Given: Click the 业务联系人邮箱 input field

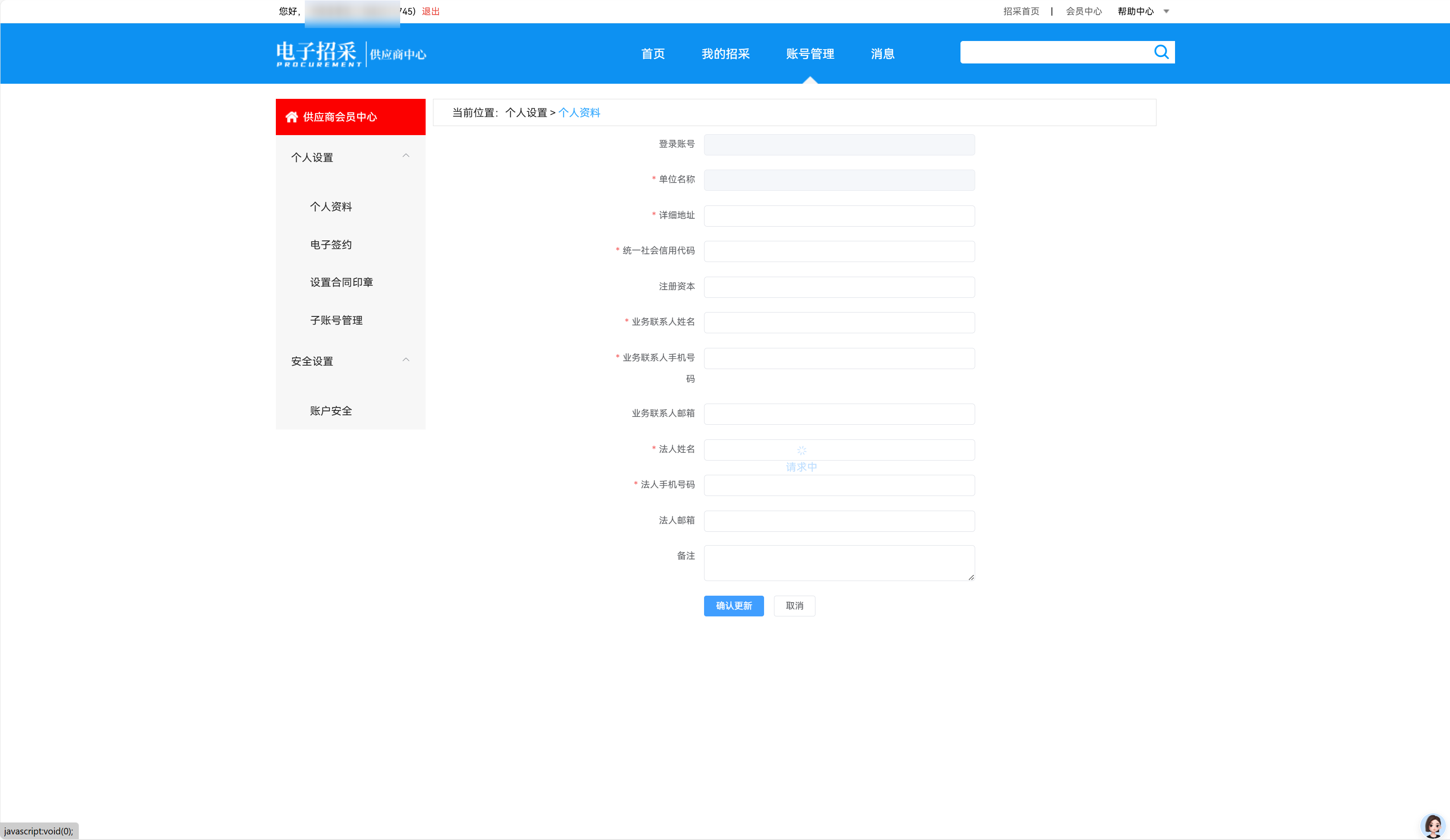Looking at the screenshot, I should (x=839, y=414).
